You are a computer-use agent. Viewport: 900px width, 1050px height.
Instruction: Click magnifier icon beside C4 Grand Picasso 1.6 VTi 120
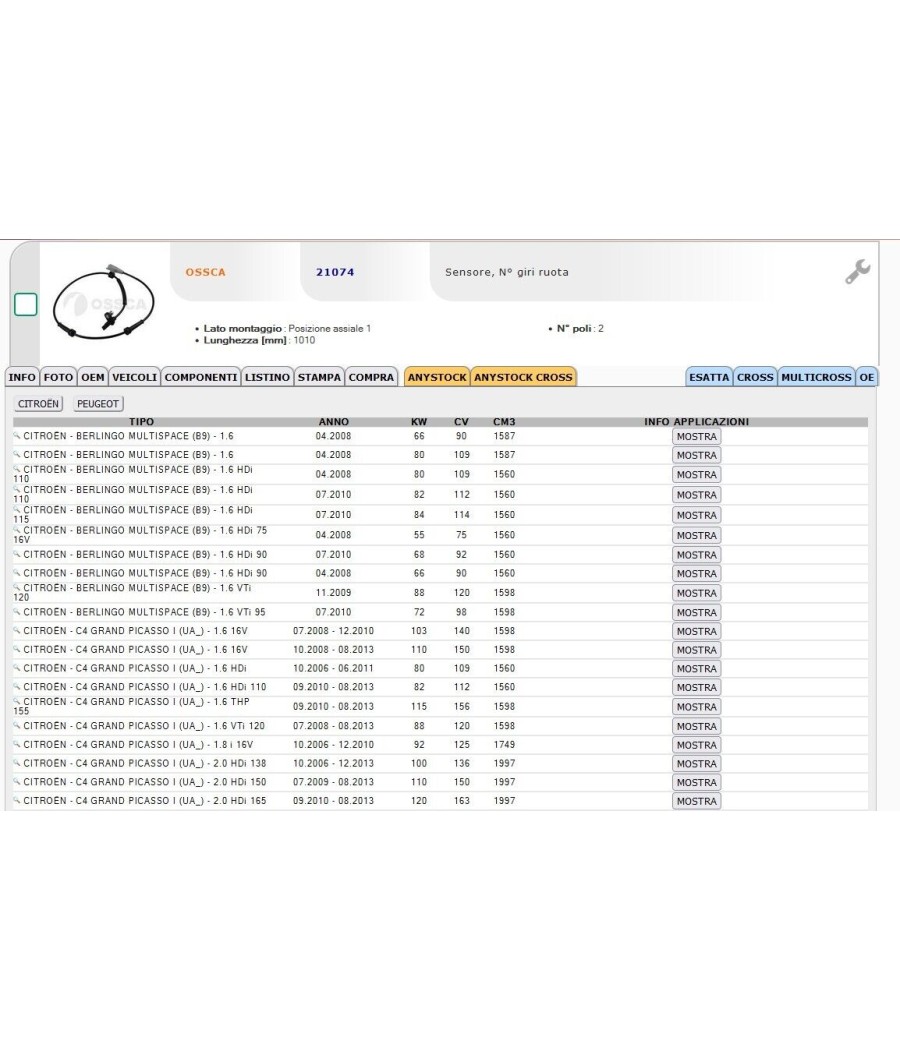pos(17,726)
